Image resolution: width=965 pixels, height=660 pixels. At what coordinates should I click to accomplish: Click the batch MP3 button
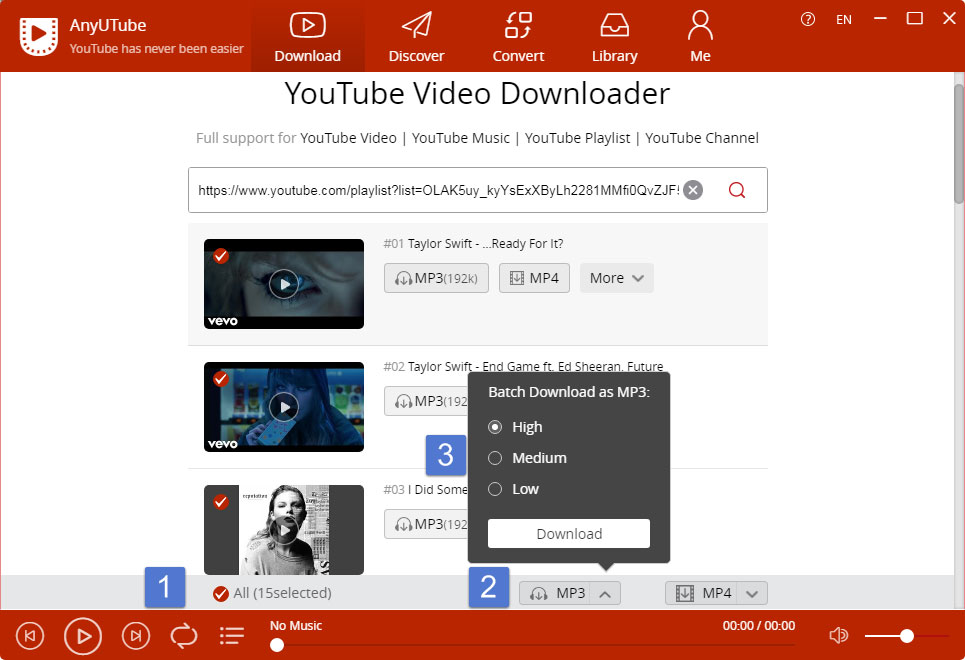[555, 594]
